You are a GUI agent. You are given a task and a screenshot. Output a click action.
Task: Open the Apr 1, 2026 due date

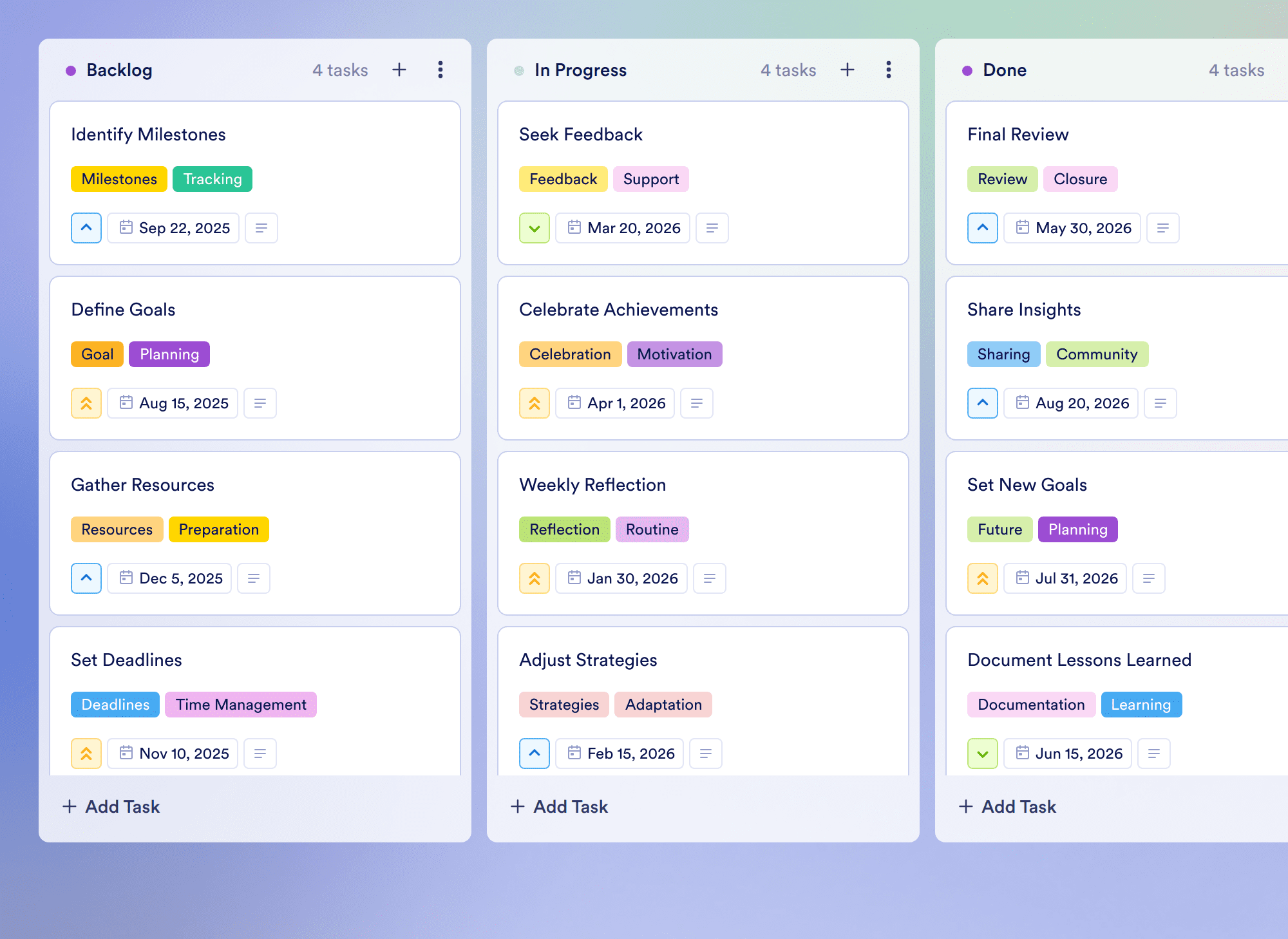tap(615, 403)
